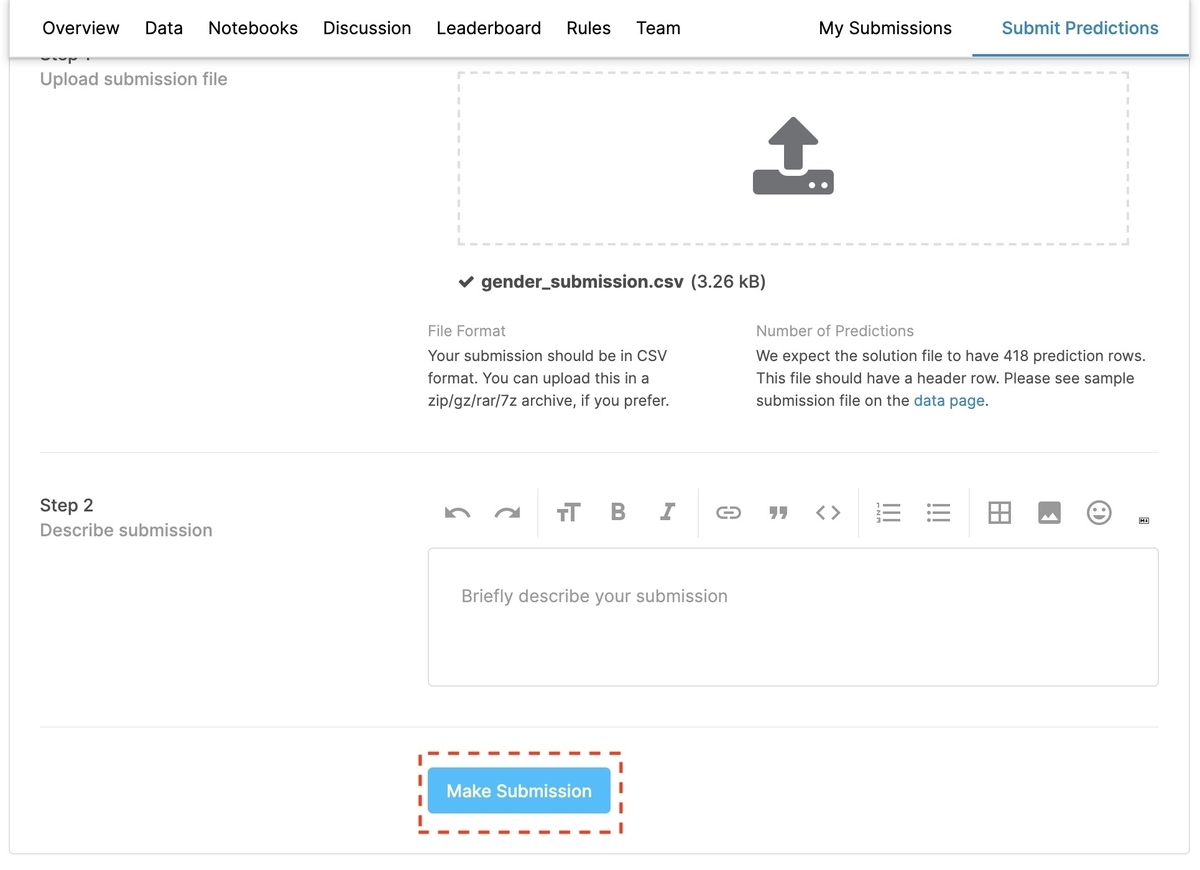
Task: Insert a table into the description
Action: [999, 513]
